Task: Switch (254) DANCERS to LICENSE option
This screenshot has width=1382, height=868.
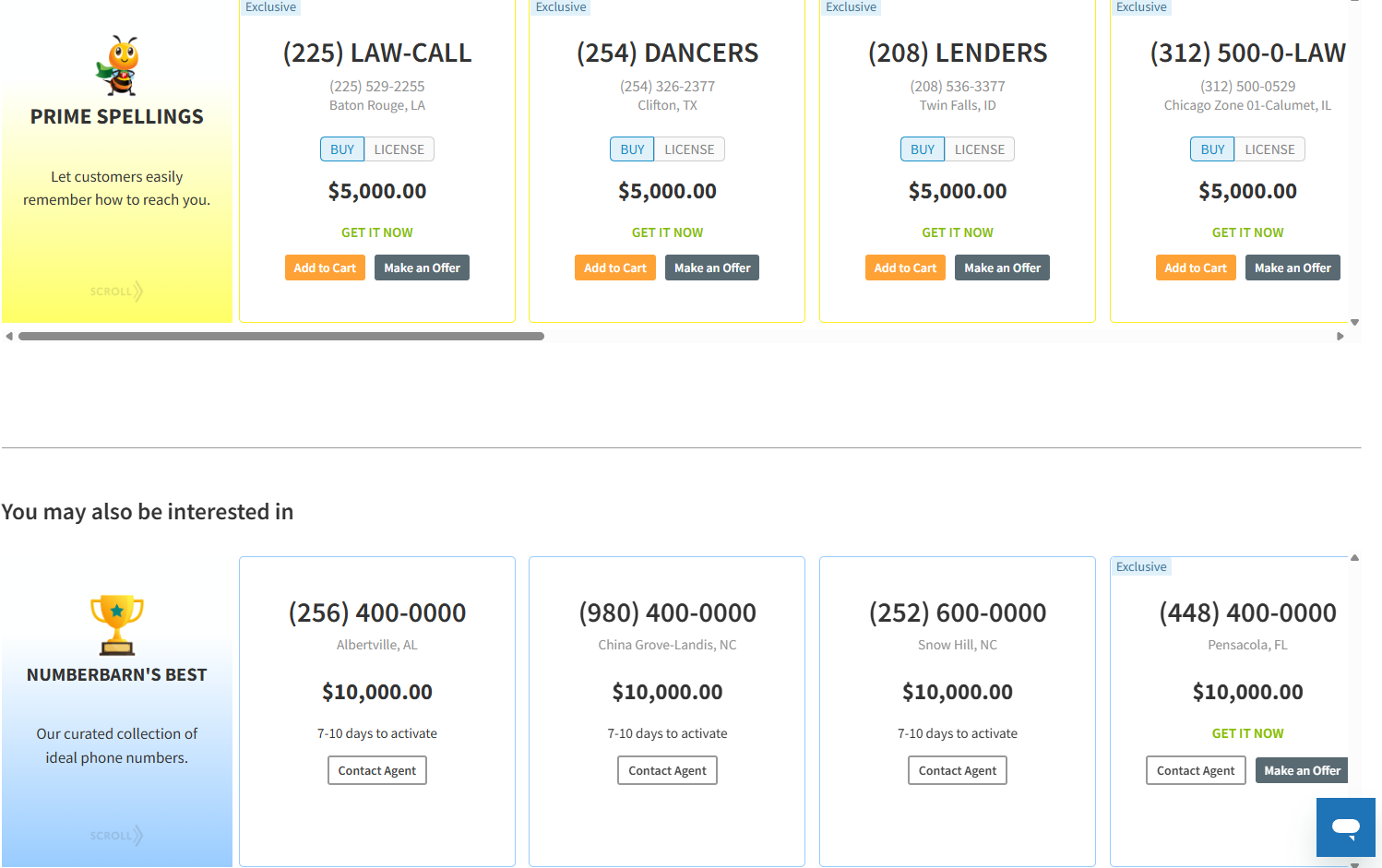Action: (x=689, y=149)
